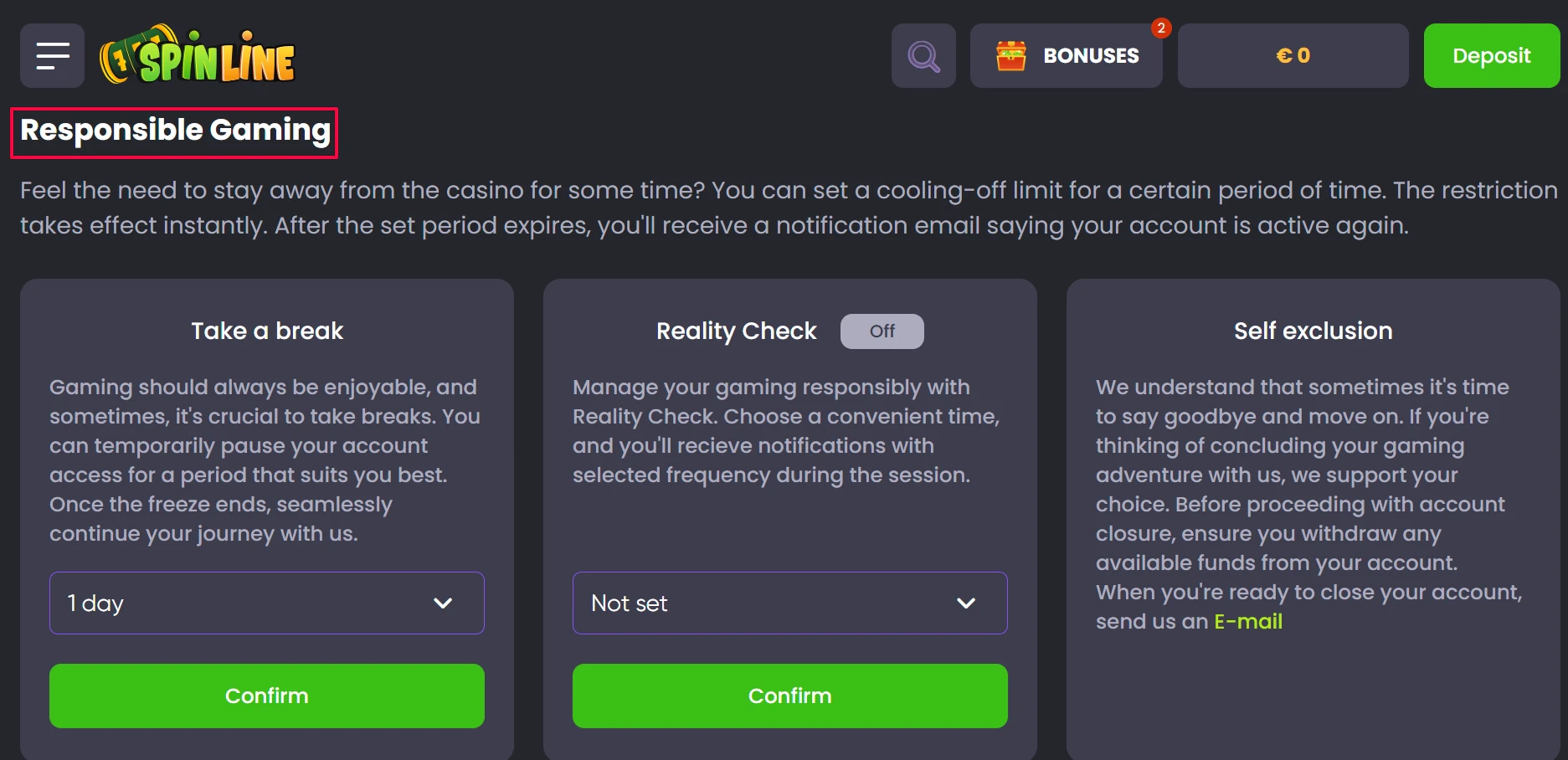Click the Self exclusion card title
This screenshot has height=760, width=1568.
[1314, 331]
